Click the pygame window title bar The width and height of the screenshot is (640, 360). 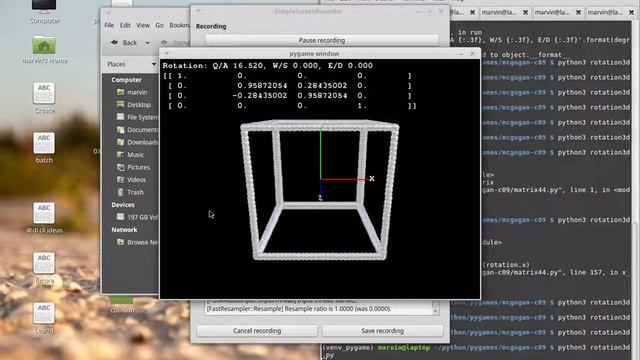tap(314, 53)
